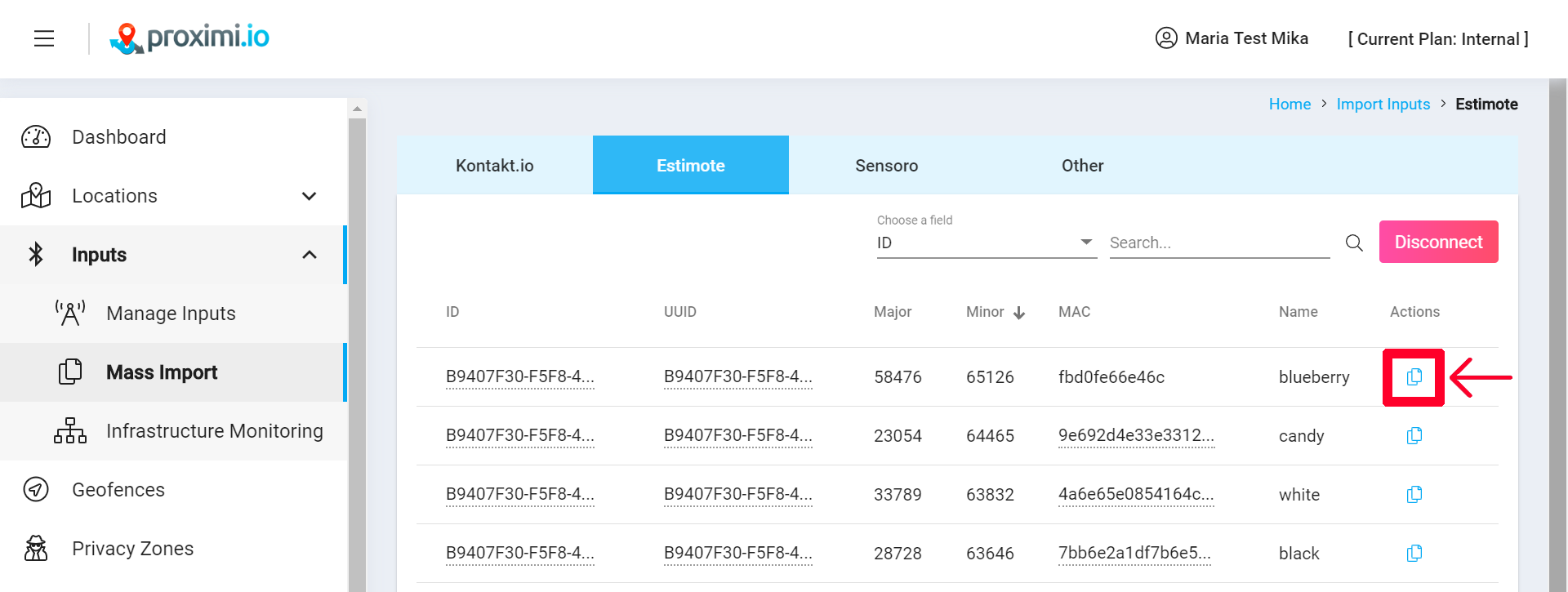Viewport: 1568px width, 592px height.
Task: Open Infrastructure Monitoring in the sidebar
Action: click(x=173, y=431)
